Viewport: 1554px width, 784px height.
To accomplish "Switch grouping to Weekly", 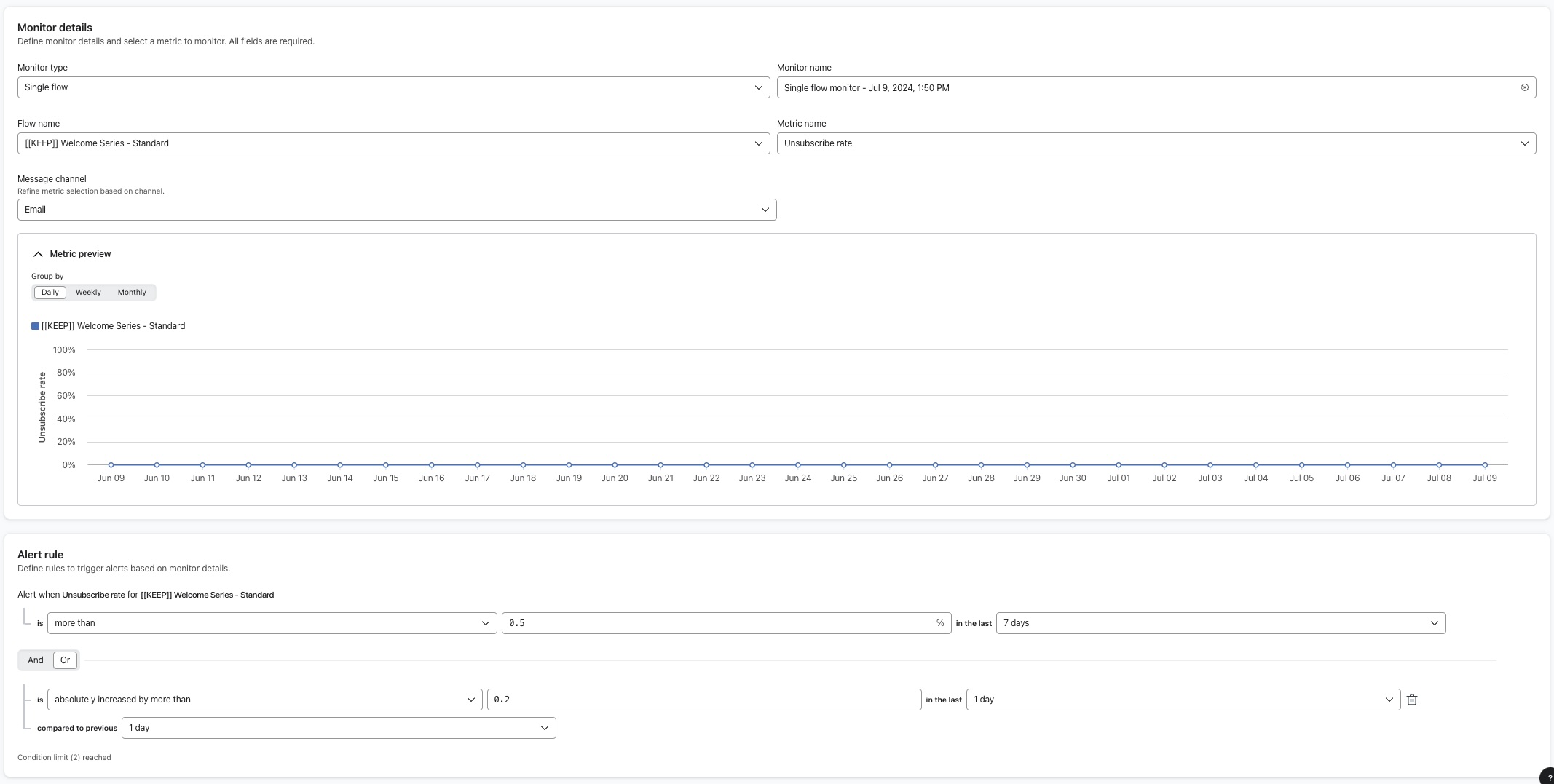I will tap(87, 292).
